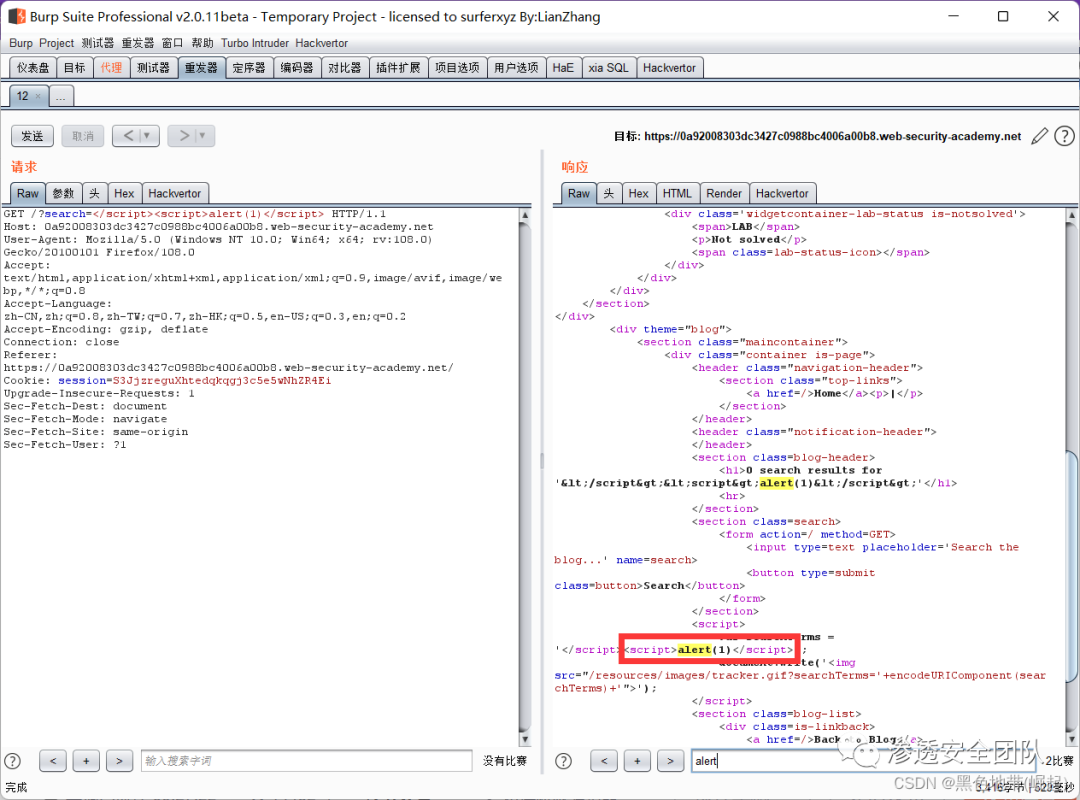Select response Hackvertor tab
Image resolution: width=1080 pixels, height=800 pixels.
[782, 194]
